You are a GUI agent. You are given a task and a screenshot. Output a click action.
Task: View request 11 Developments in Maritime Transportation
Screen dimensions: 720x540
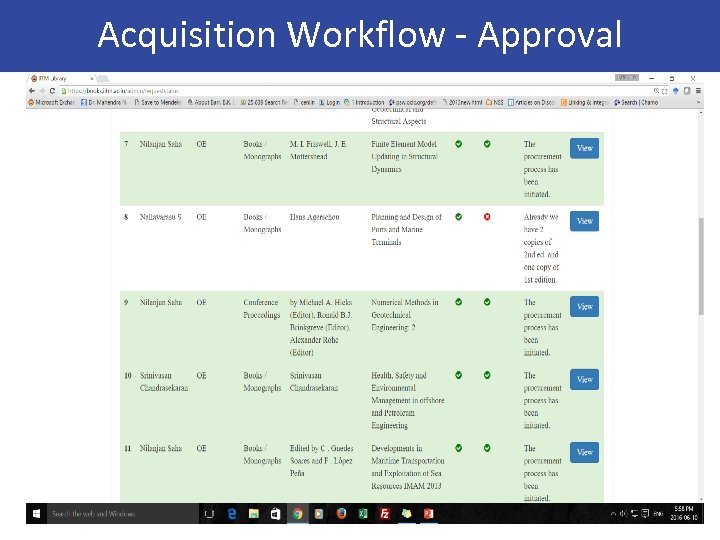(585, 452)
